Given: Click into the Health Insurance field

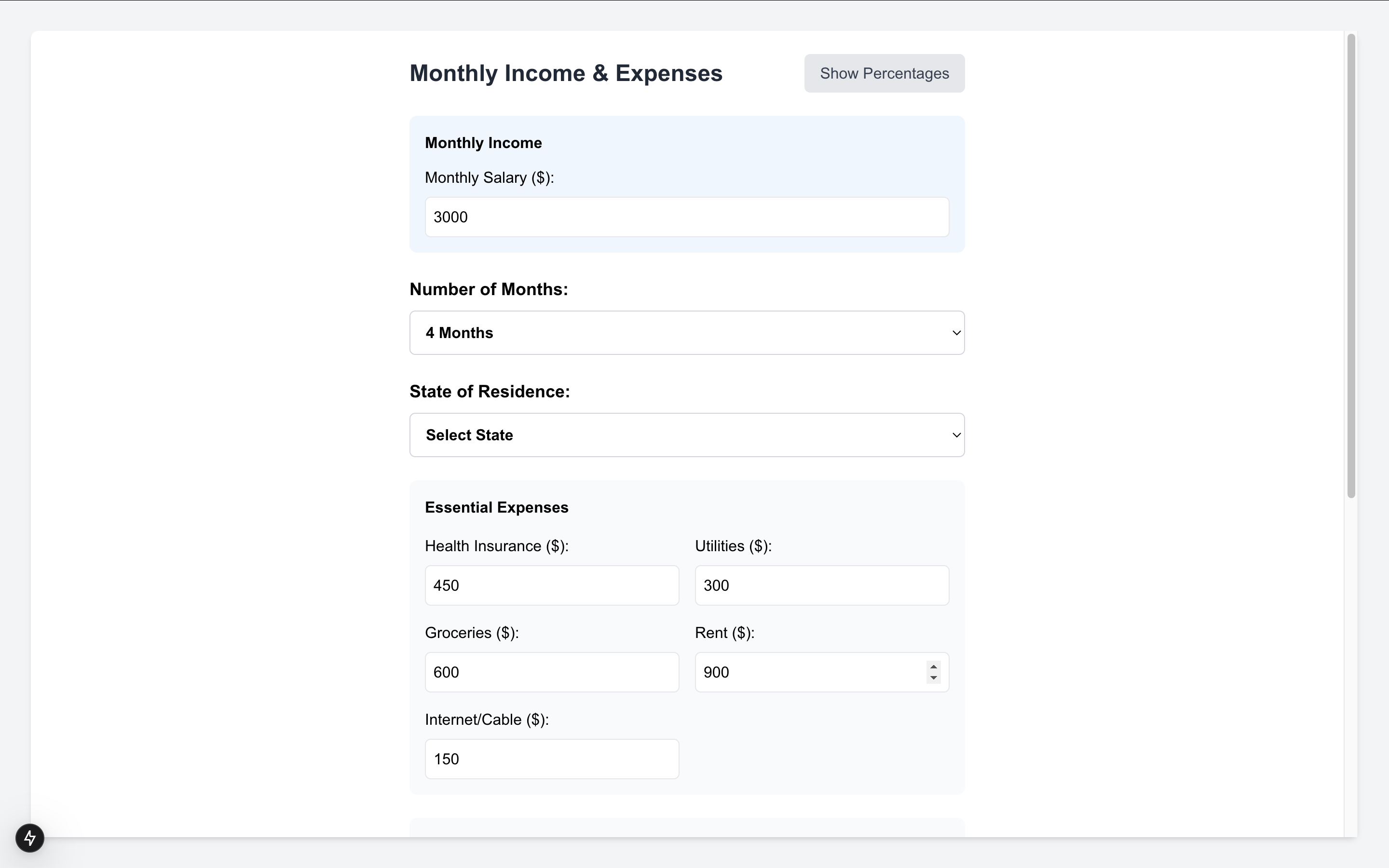Looking at the screenshot, I should (551, 585).
